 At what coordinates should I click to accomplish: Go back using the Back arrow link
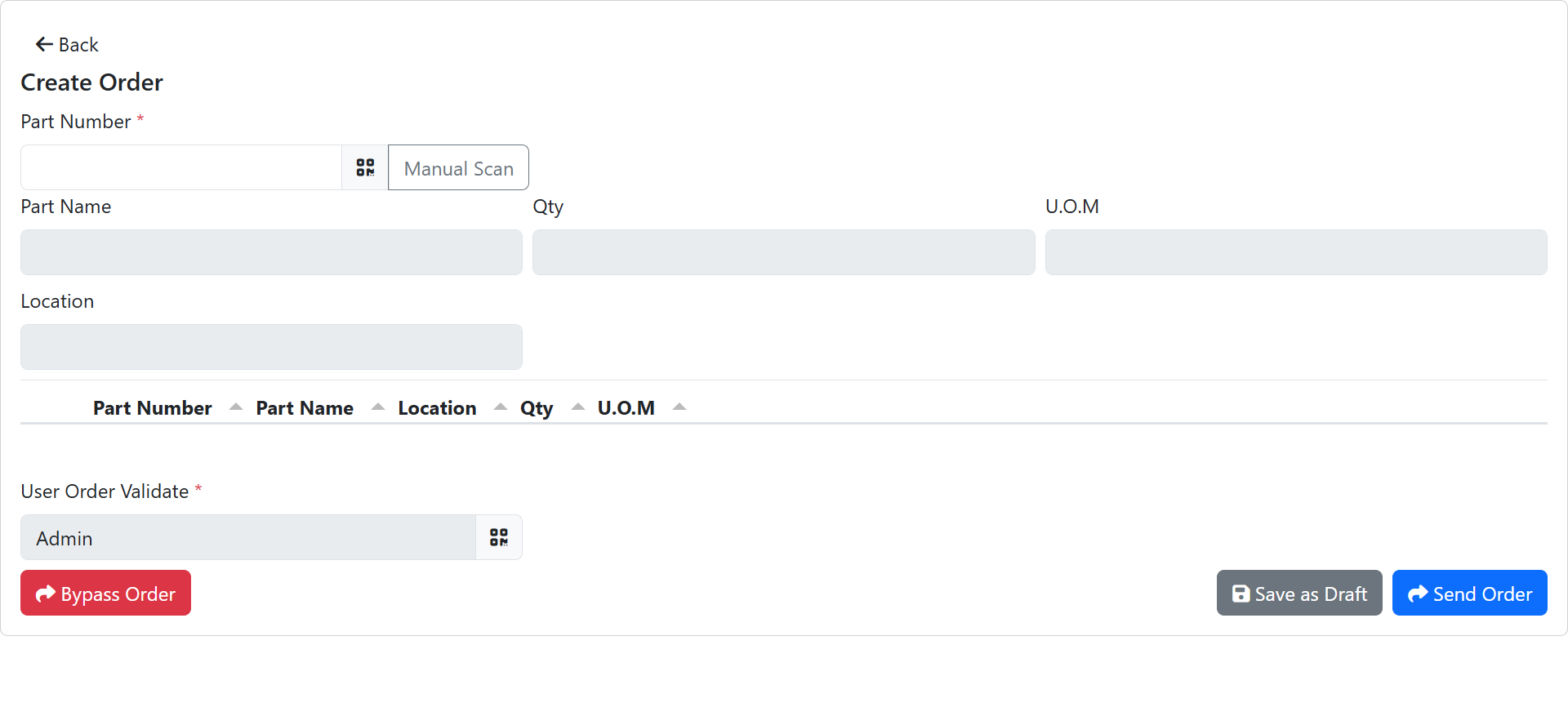67,45
